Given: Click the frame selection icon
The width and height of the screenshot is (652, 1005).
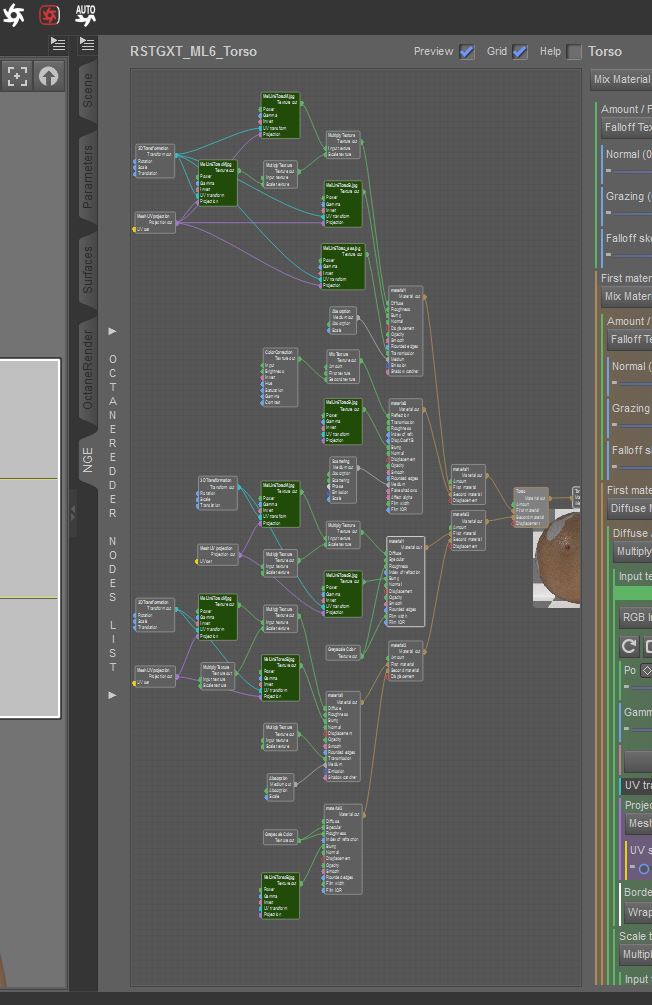Looking at the screenshot, I should click(x=17, y=76).
